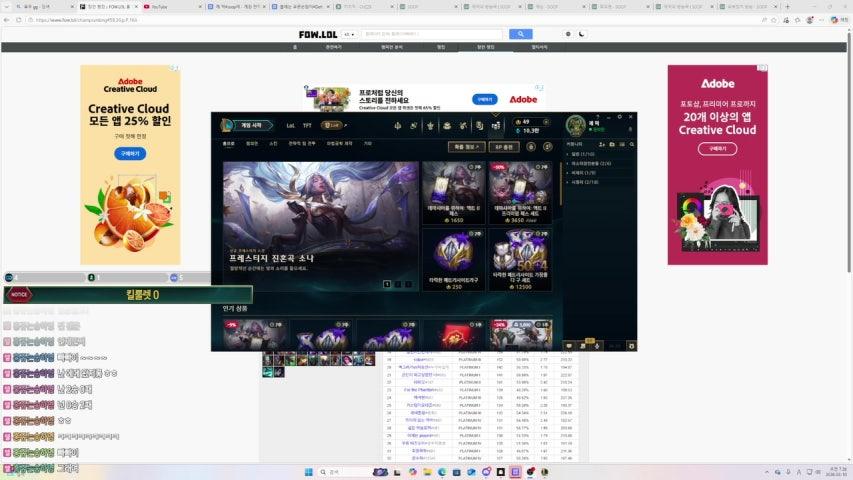853x480 pixels.
Task: Expand the first friend group in the social panel
Action: tap(581, 154)
